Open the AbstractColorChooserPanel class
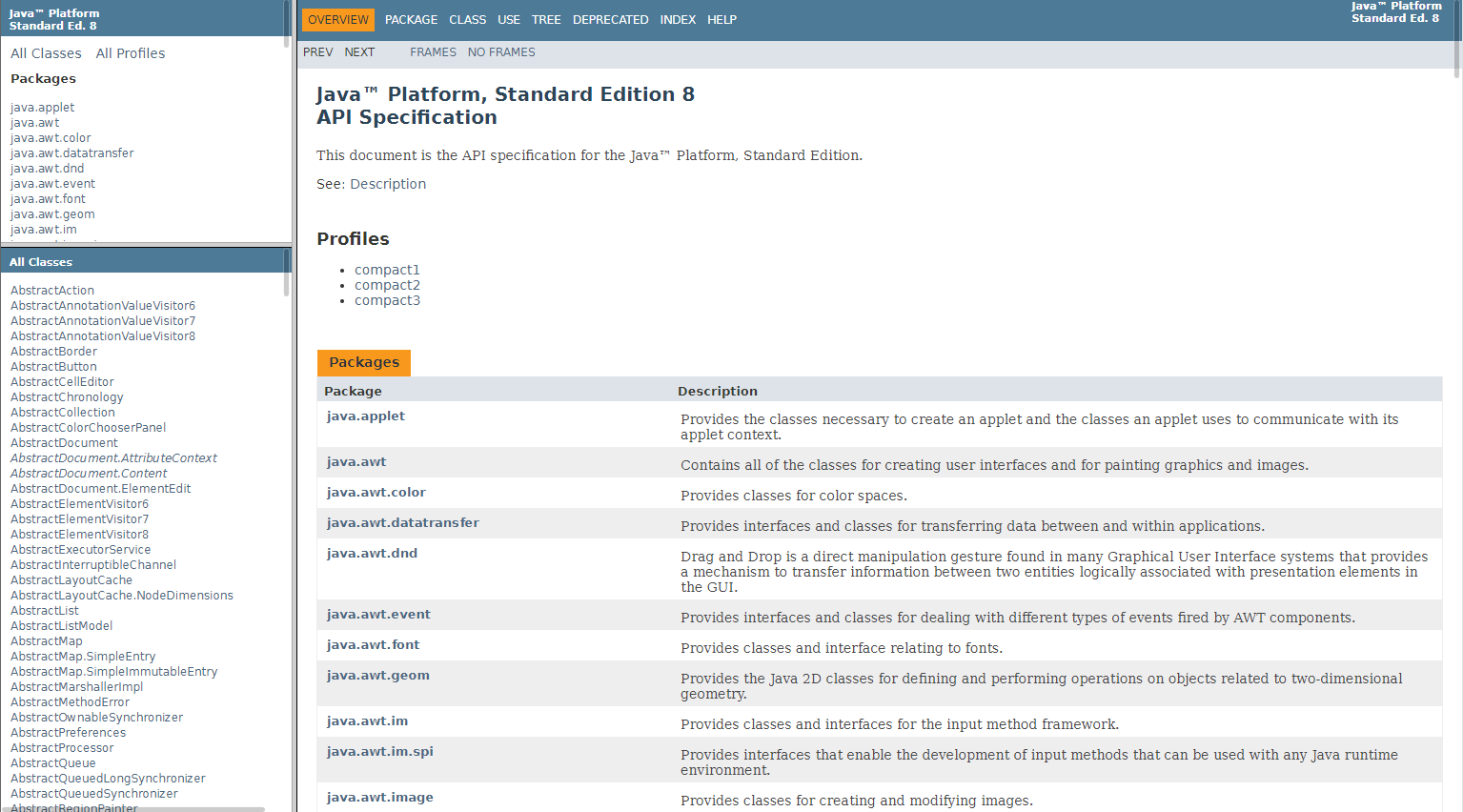Image resolution: width=1463 pixels, height=812 pixels. click(88, 428)
